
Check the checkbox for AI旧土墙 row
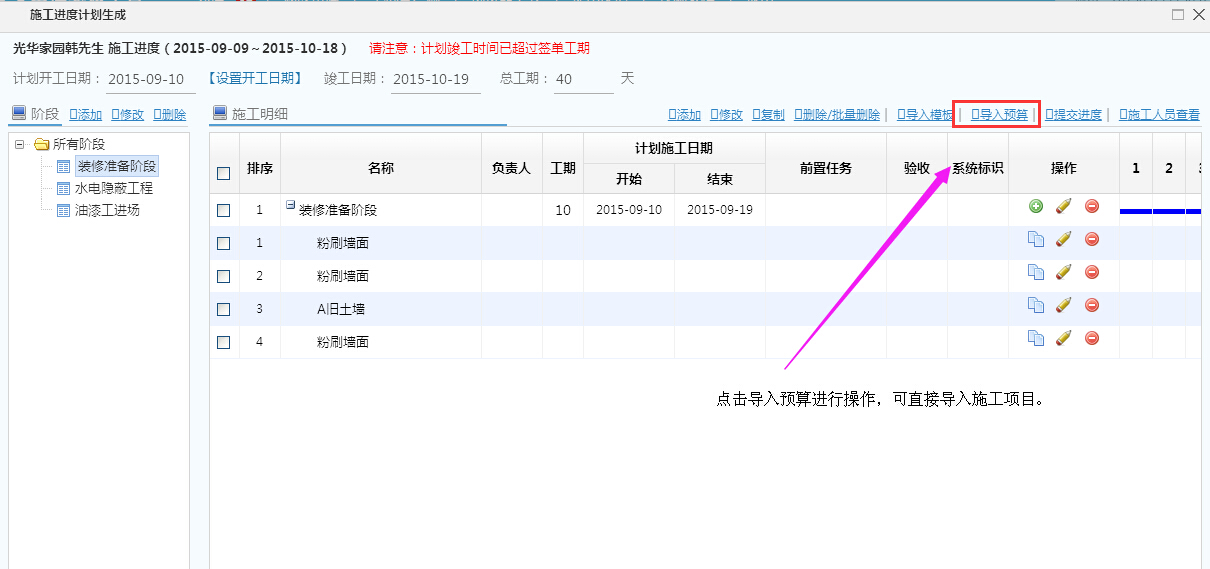[224, 309]
